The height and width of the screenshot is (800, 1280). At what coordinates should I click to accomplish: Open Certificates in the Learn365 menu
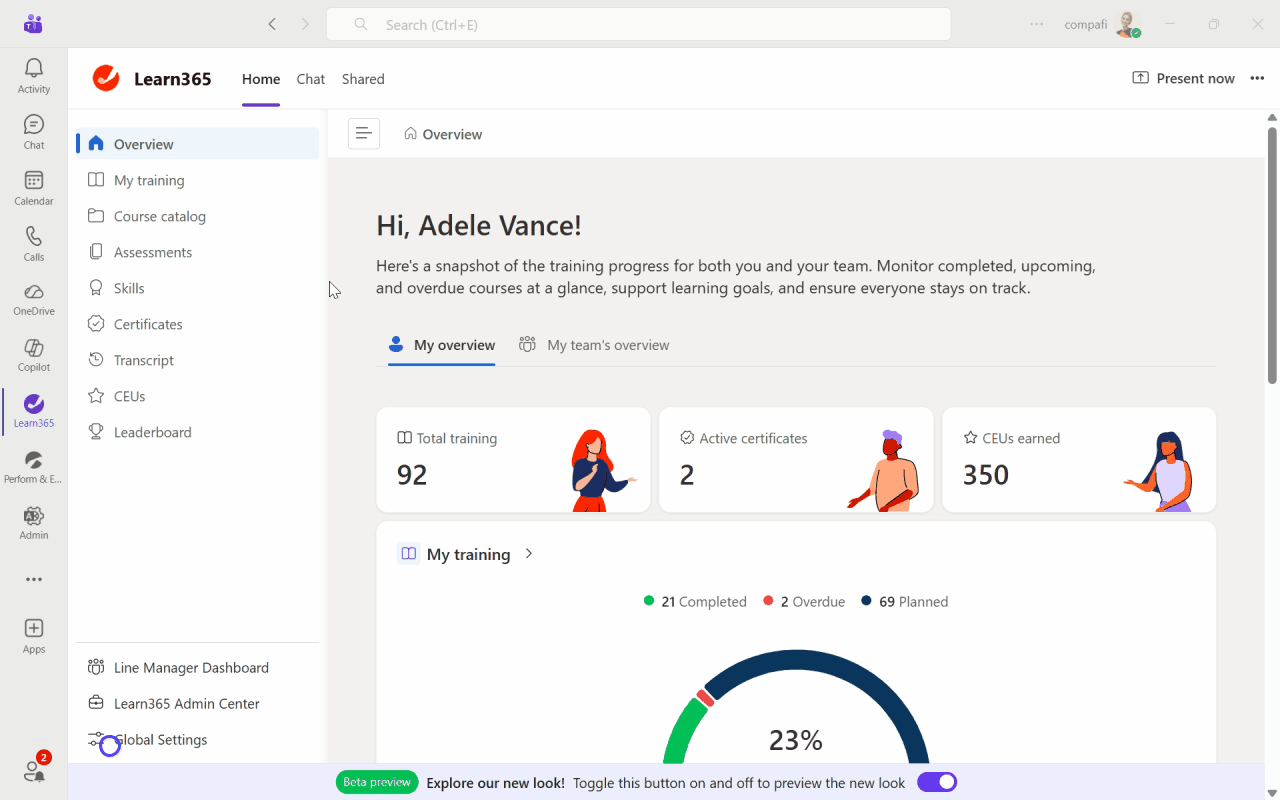pos(148,324)
